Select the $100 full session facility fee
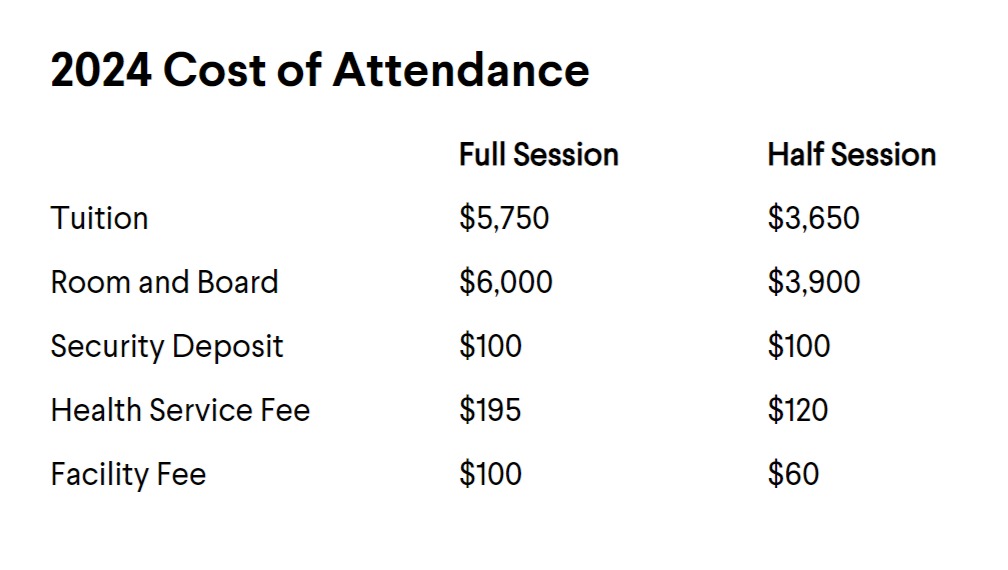 click(x=490, y=474)
